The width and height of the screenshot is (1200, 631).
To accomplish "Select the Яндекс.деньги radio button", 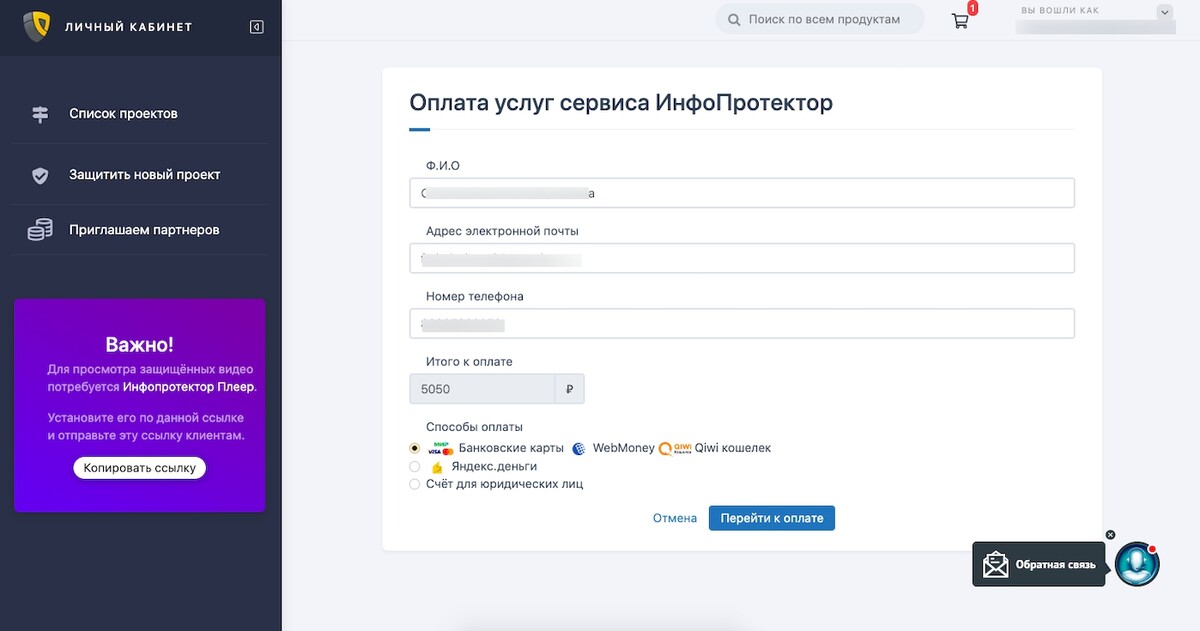I will [415, 466].
